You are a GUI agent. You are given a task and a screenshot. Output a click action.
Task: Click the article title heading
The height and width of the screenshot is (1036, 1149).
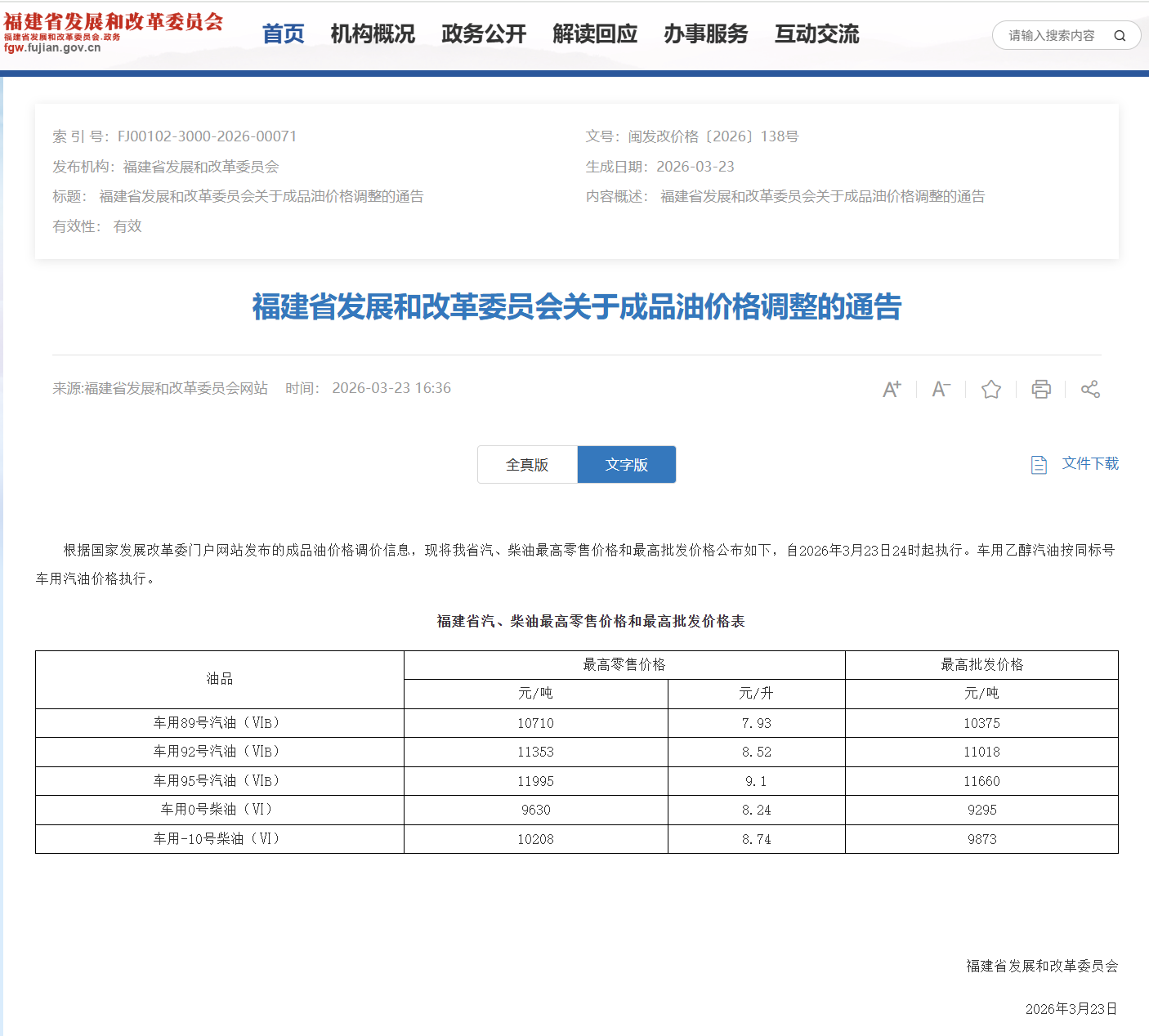[576, 307]
